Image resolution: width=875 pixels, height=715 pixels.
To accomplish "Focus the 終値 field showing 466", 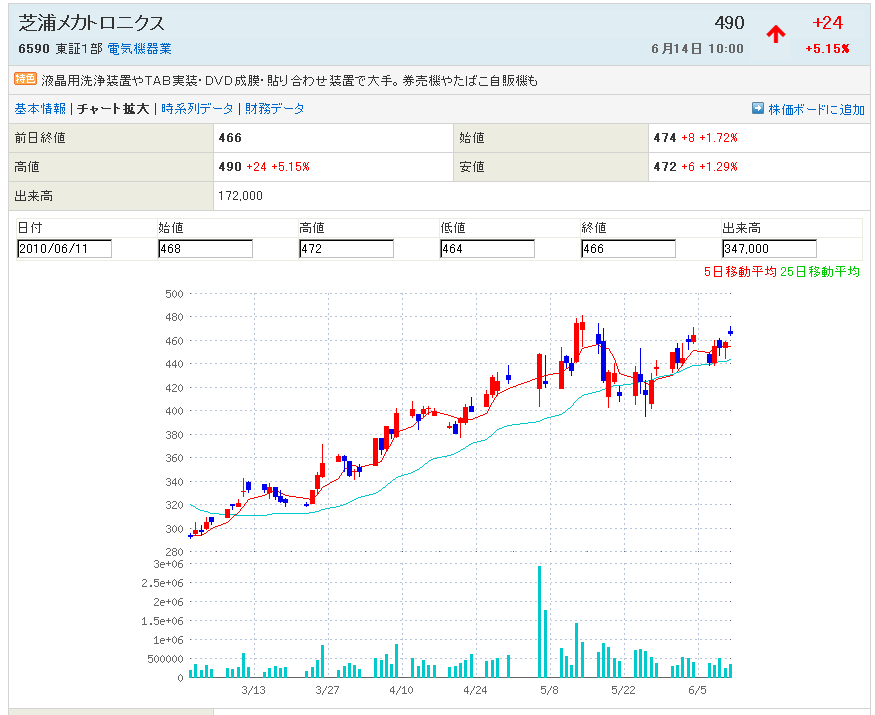I will [628, 249].
